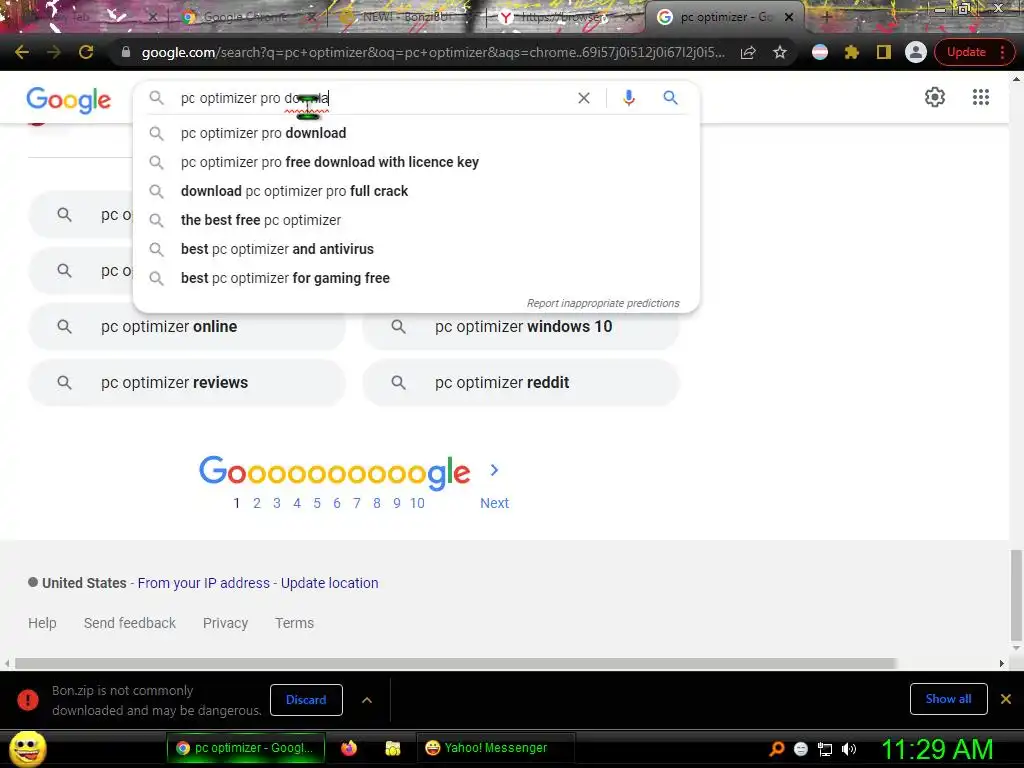Go to results page 8
1024x768 pixels.
coord(377,503)
